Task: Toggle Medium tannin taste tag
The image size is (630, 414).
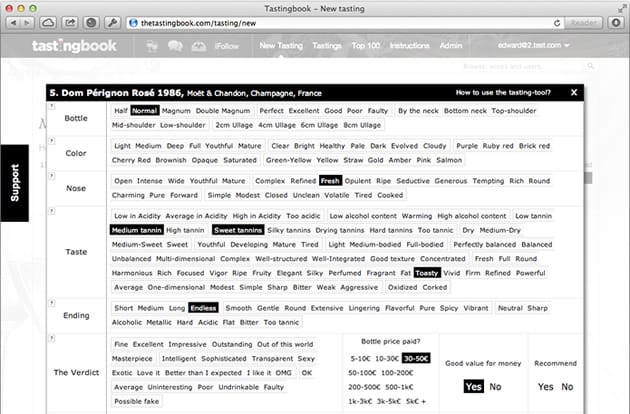Action: pyautogui.click(x=137, y=230)
